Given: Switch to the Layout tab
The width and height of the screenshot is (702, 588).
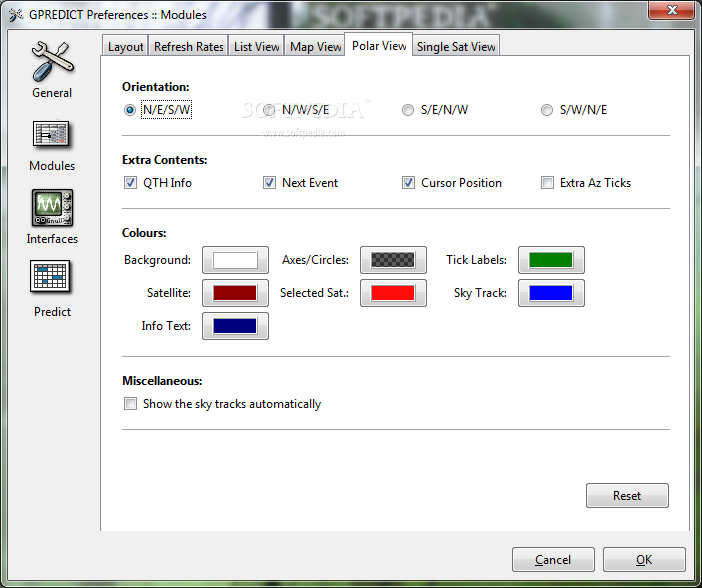Looking at the screenshot, I should point(125,46).
